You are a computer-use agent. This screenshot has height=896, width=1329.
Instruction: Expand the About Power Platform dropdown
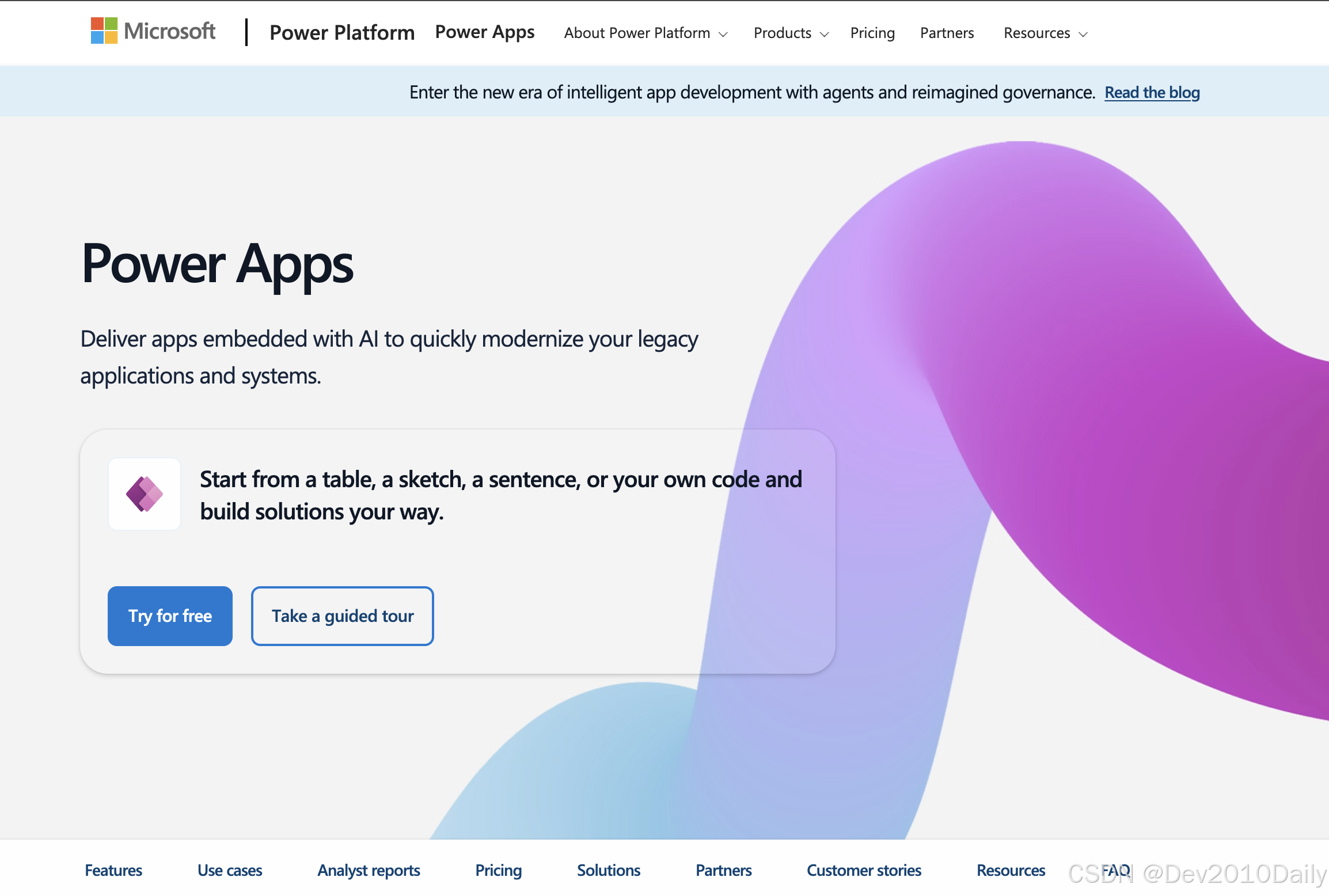[x=646, y=33]
